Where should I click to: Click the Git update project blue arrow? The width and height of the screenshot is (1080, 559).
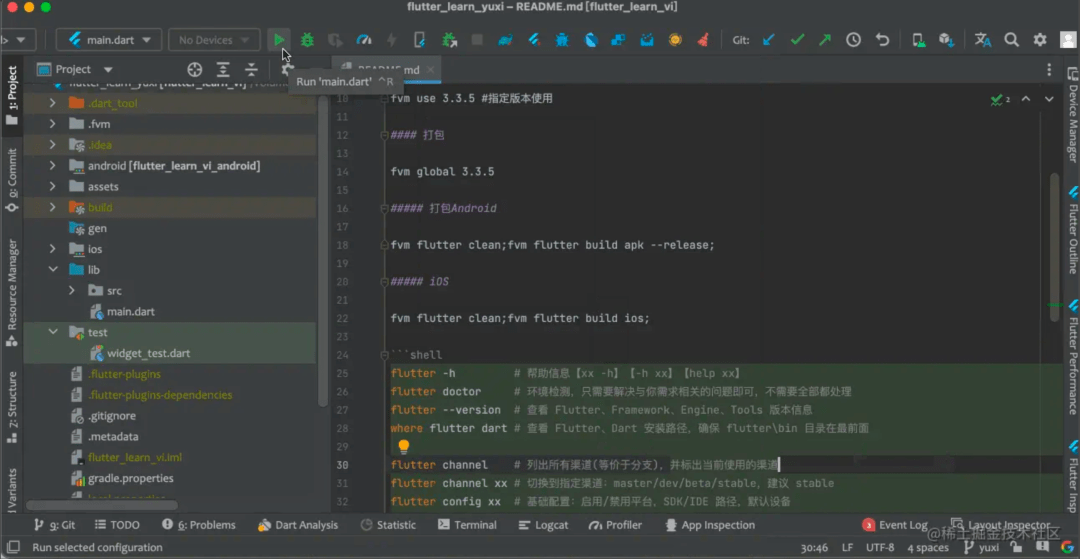coord(769,40)
